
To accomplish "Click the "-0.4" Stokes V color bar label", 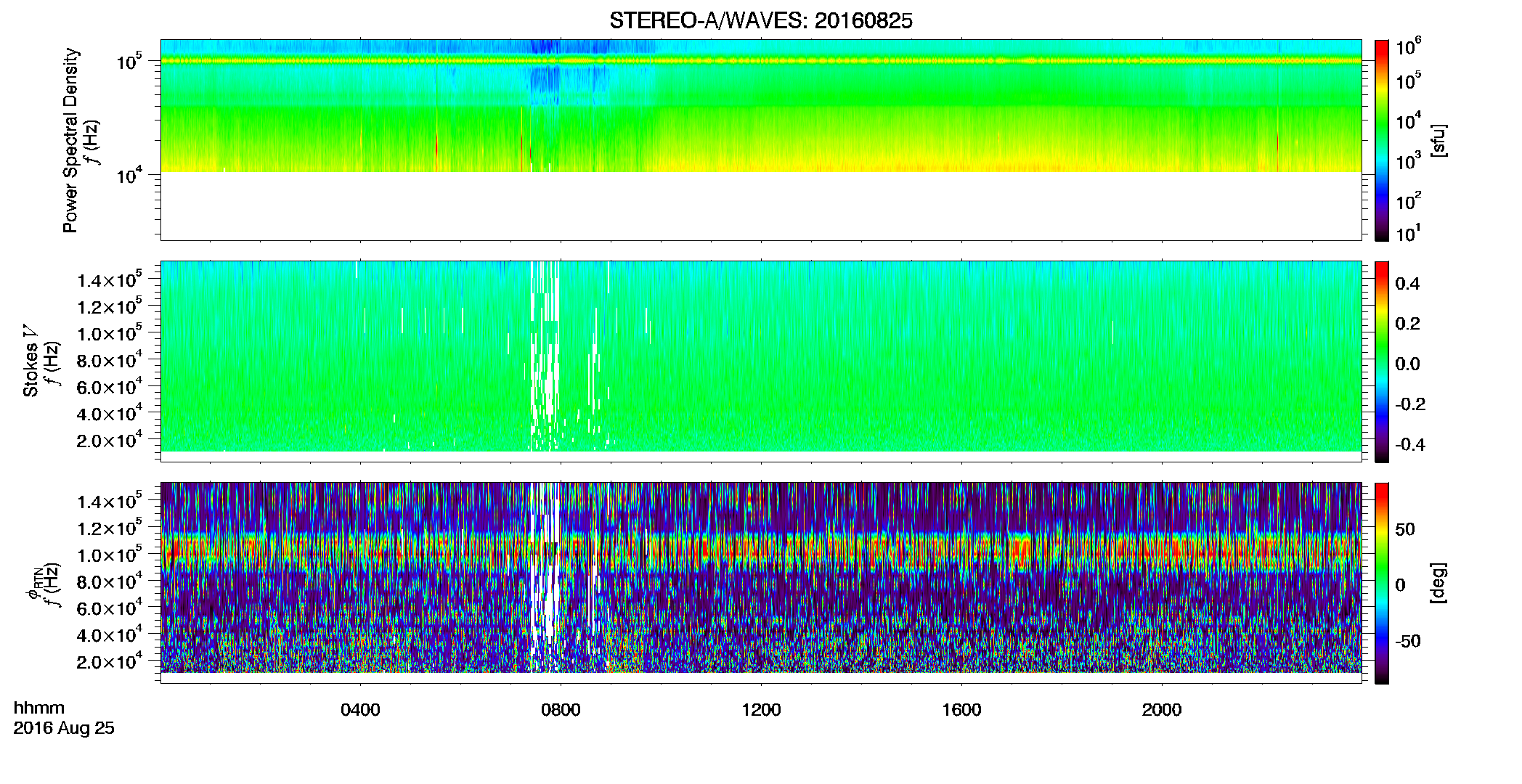I will tap(1410, 444).
